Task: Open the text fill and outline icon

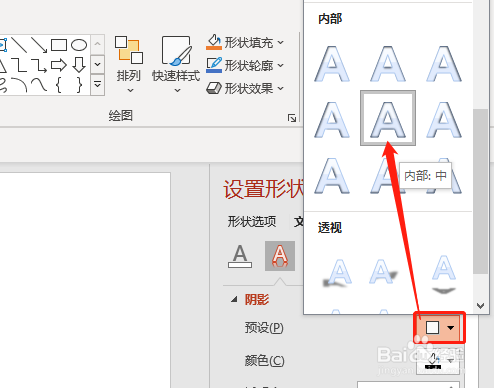Action: pos(240,256)
